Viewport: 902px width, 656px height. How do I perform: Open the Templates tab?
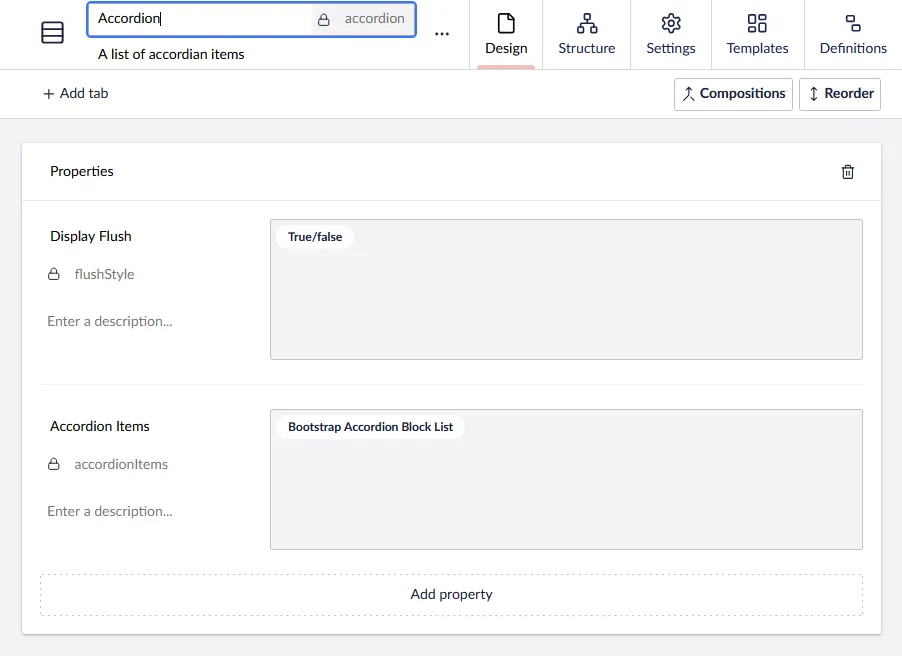point(757,35)
